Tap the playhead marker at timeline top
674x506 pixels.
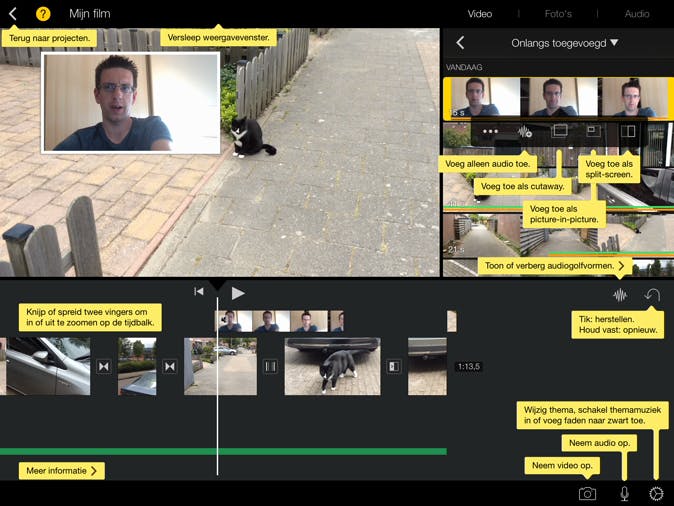click(218, 285)
